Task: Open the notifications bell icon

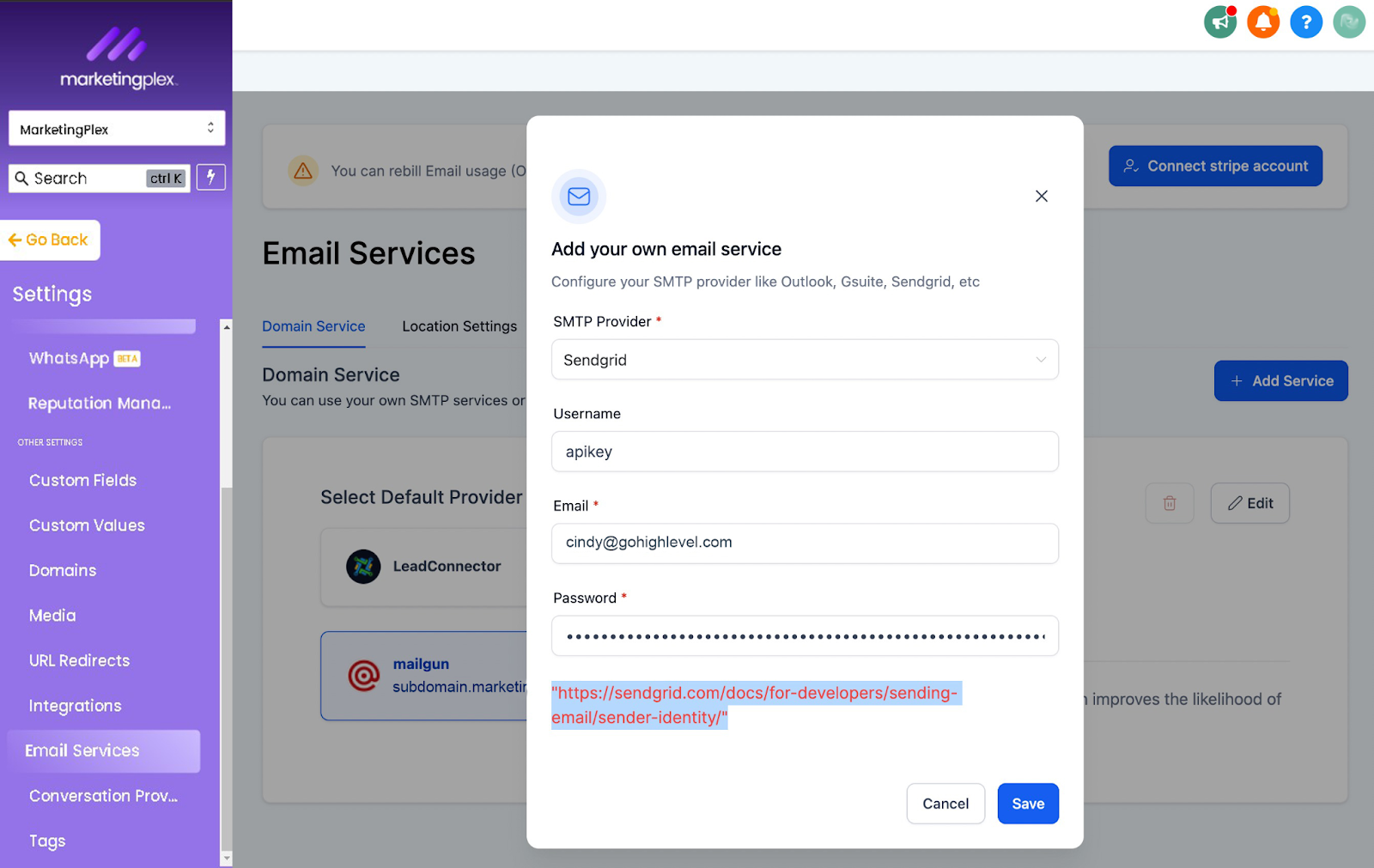Action: coord(1263,22)
